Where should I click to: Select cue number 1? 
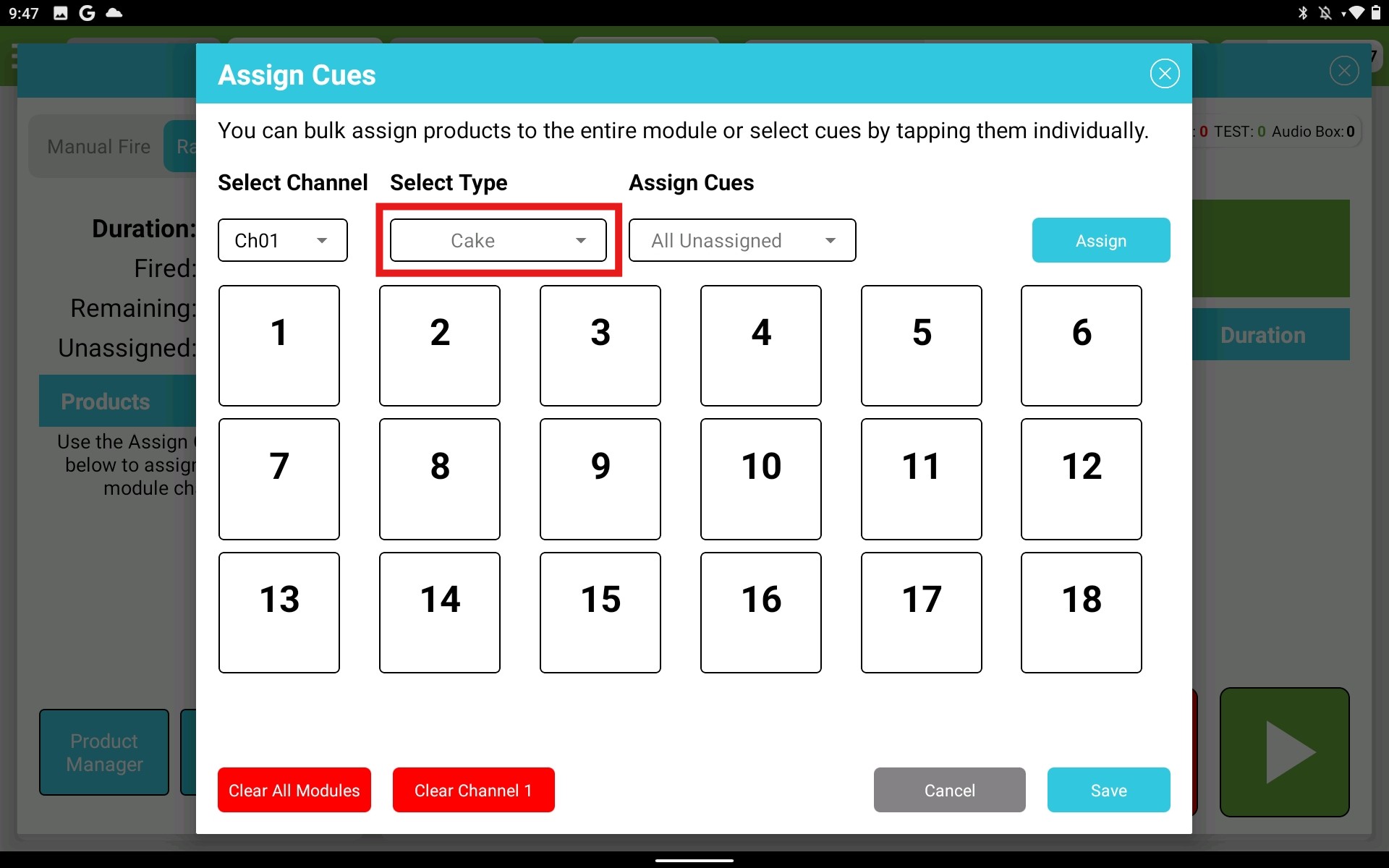pyautogui.click(x=279, y=346)
